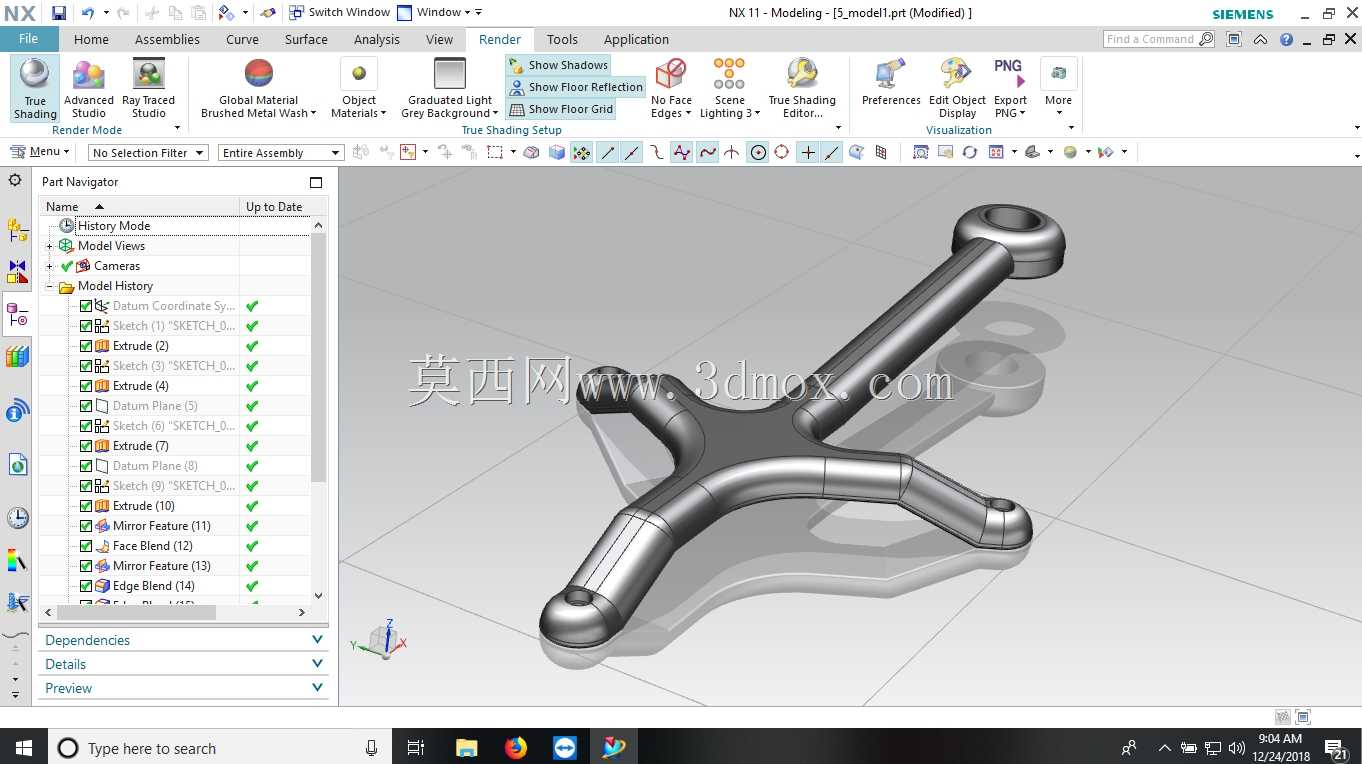1362x764 pixels.
Task: Open the History clock sidebar tab
Action: [x=17, y=517]
